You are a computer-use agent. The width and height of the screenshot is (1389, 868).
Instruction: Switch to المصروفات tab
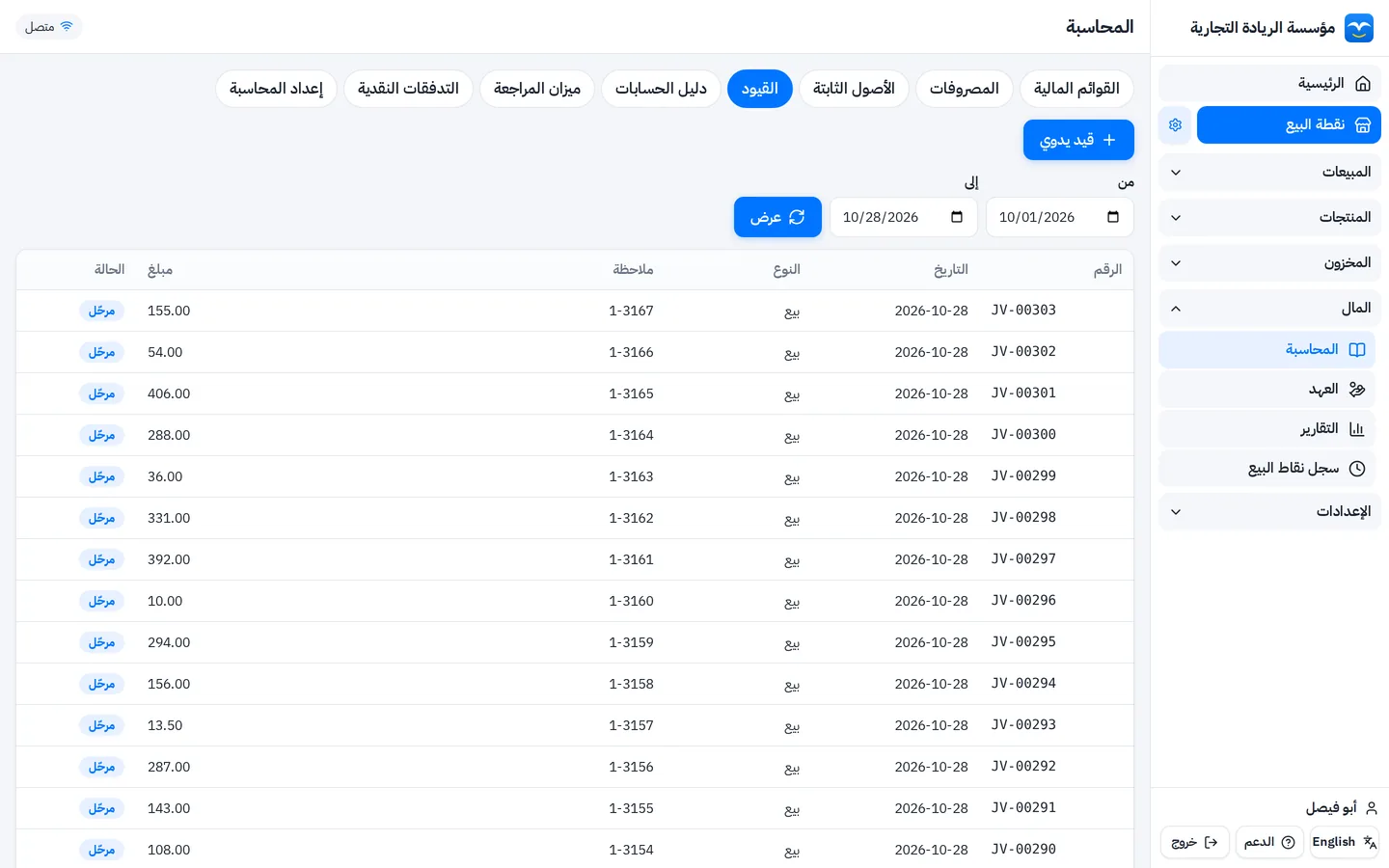pos(964,89)
